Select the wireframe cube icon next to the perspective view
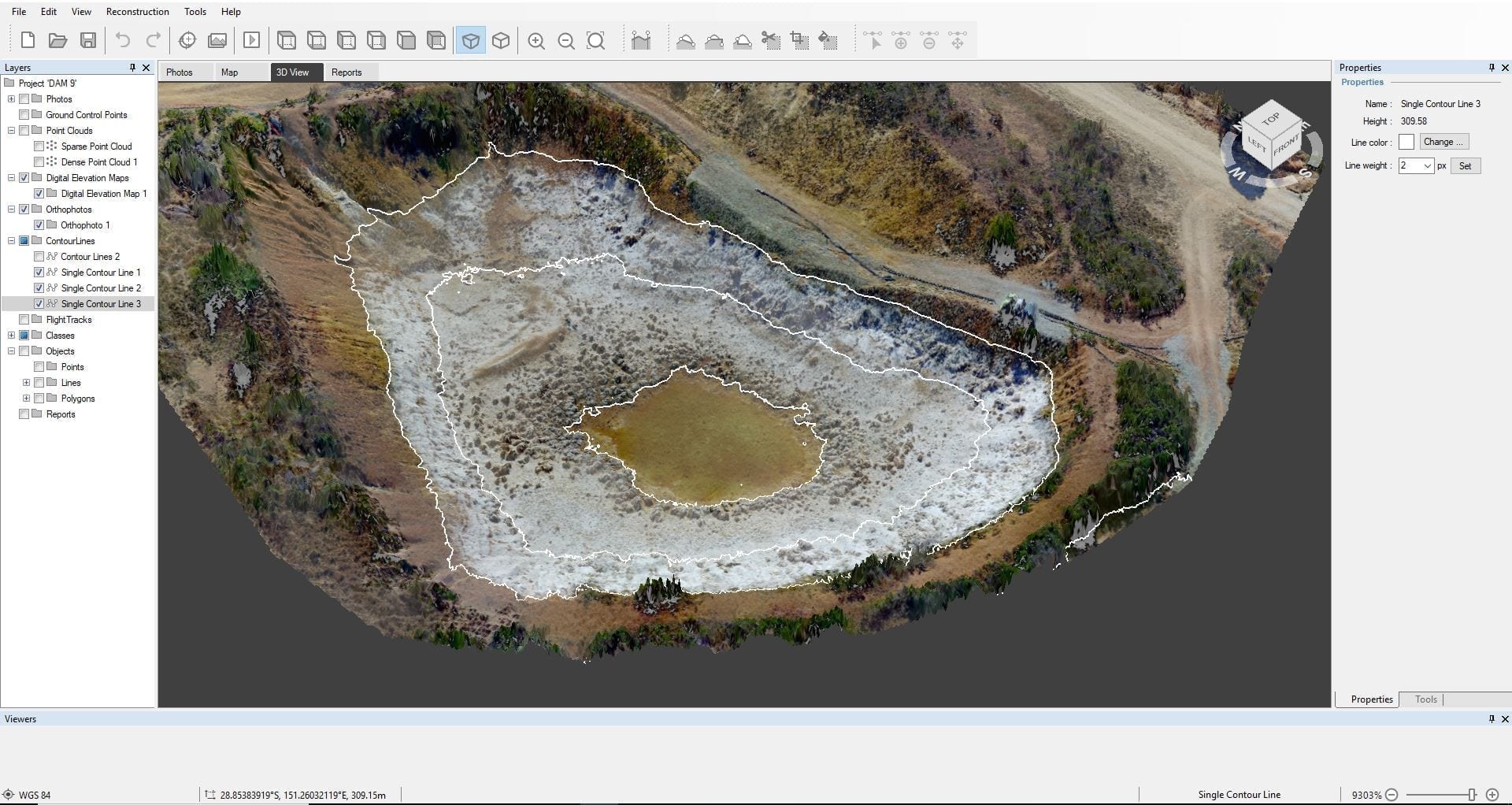The width and height of the screenshot is (1512, 805). pos(501,41)
